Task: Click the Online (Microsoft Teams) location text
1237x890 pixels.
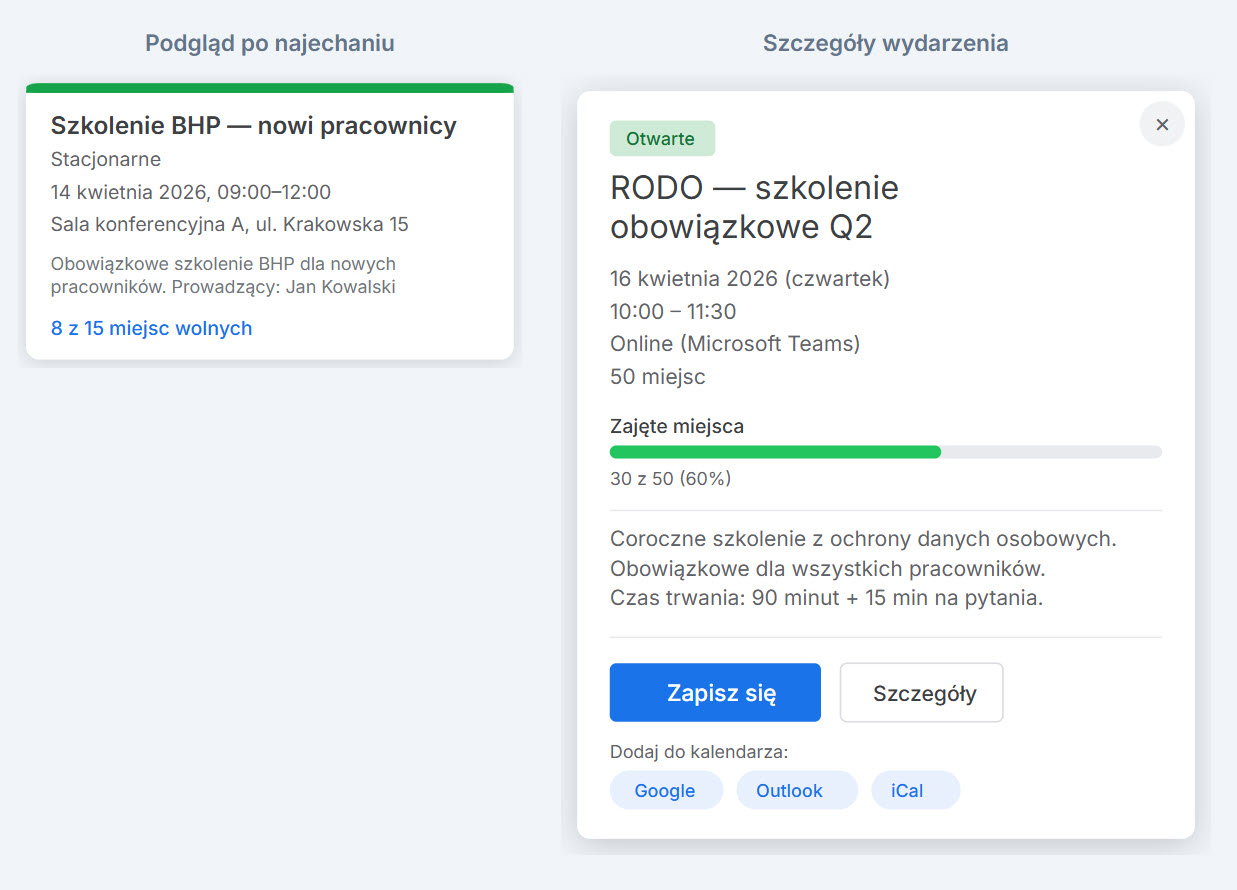Action: point(734,344)
